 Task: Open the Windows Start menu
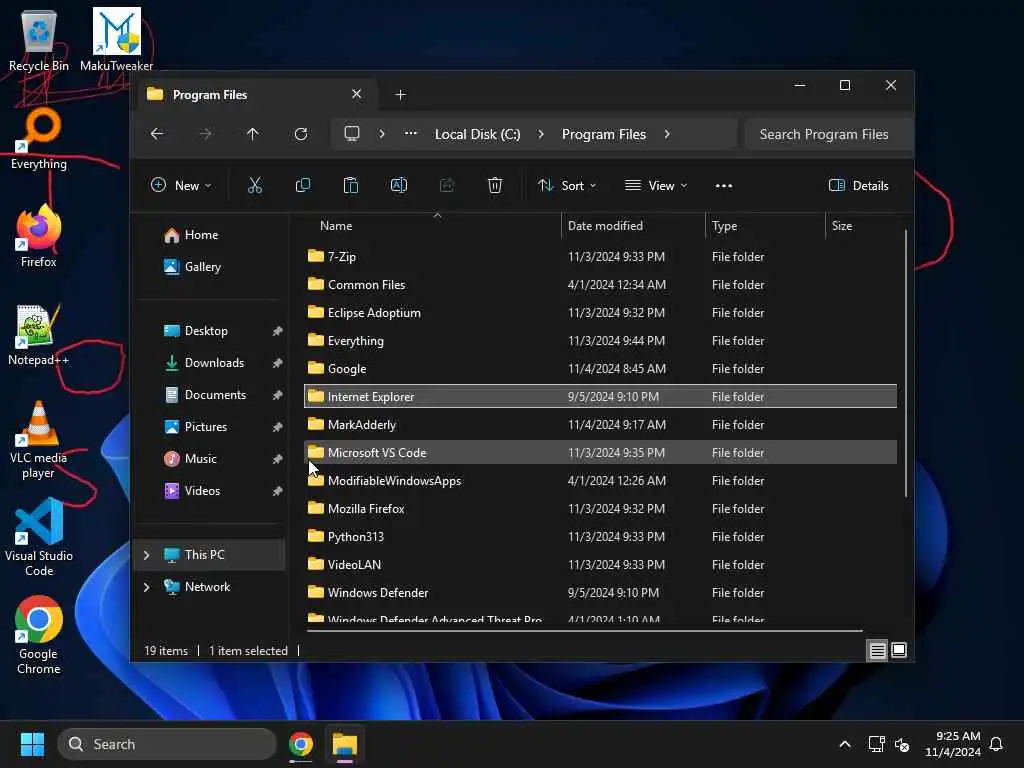point(32,744)
